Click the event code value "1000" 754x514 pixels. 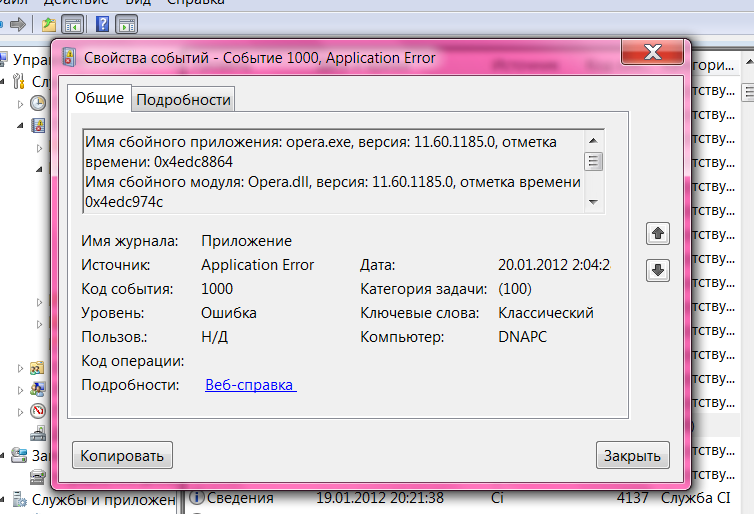tap(217, 289)
